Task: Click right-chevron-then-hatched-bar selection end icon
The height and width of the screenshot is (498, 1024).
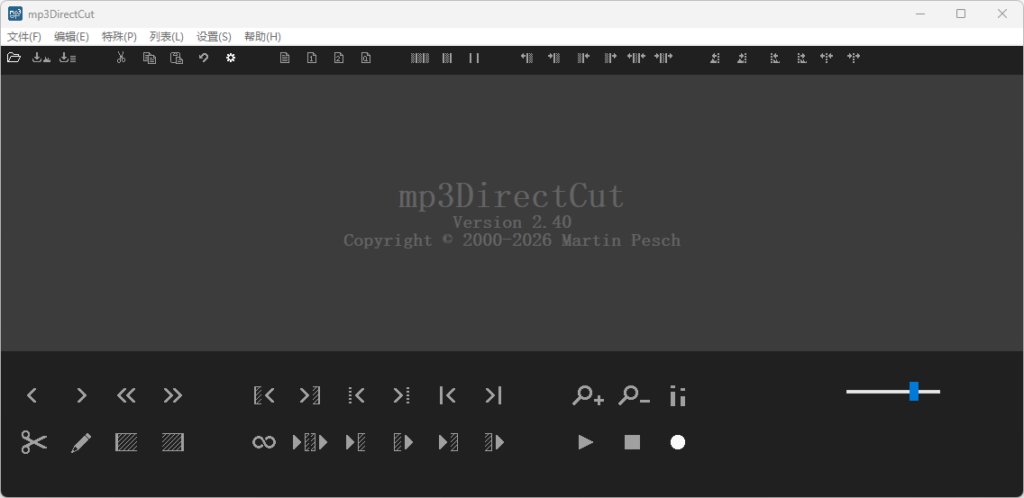Action: (310, 396)
